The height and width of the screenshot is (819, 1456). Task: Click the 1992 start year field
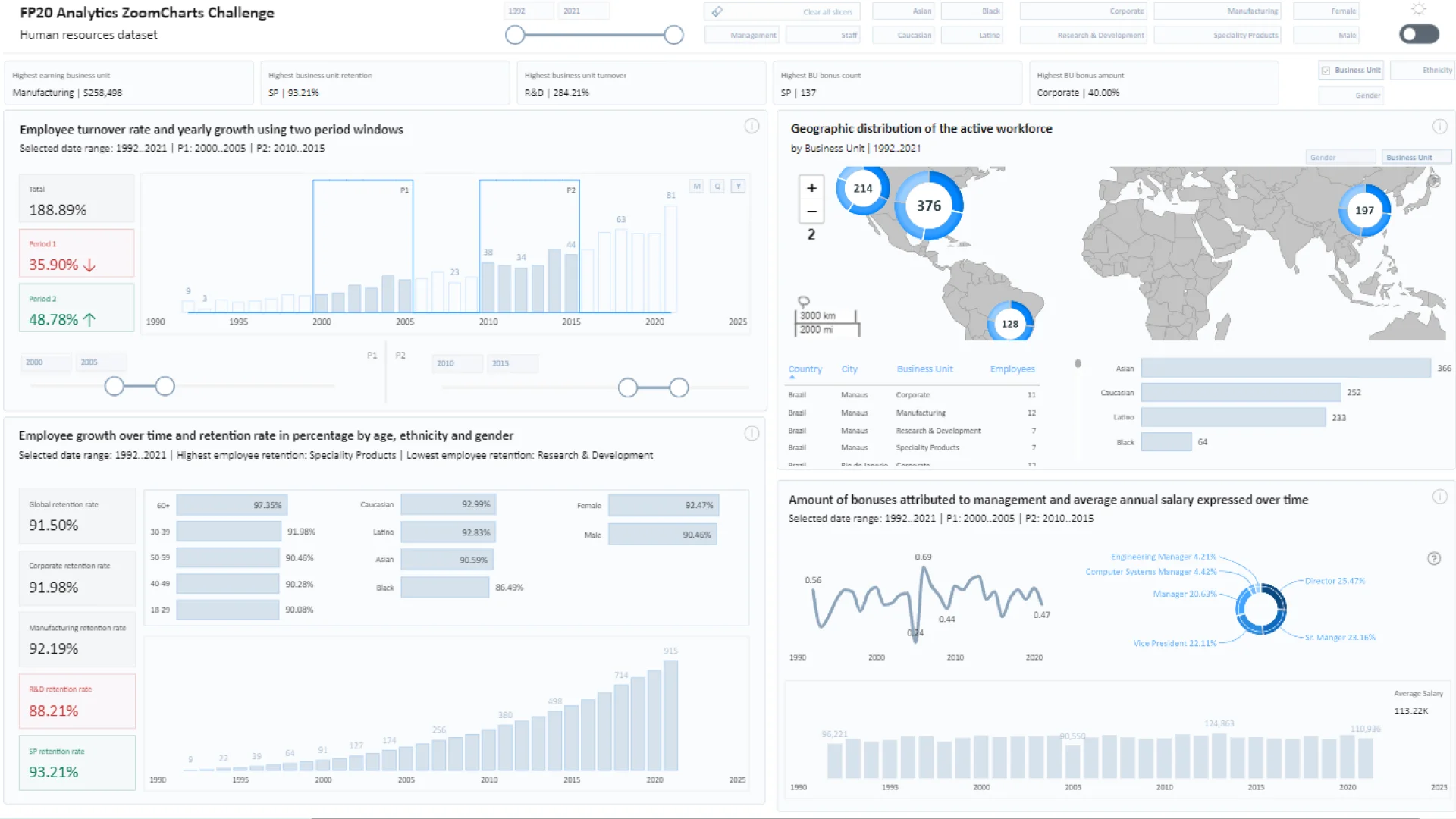(529, 11)
